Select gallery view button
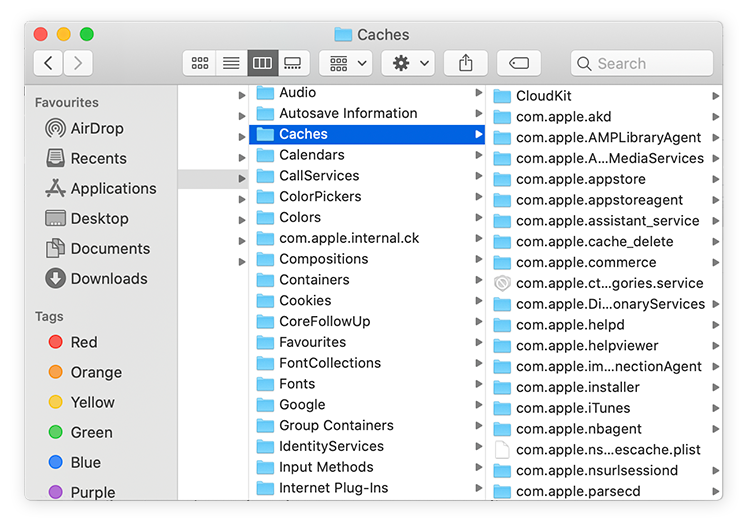The image size is (750, 525). click(x=293, y=63)
